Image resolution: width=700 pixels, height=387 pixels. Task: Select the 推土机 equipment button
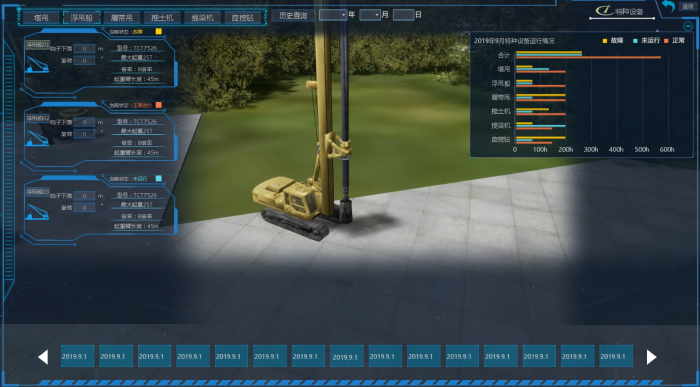click(x=162, y=18)
